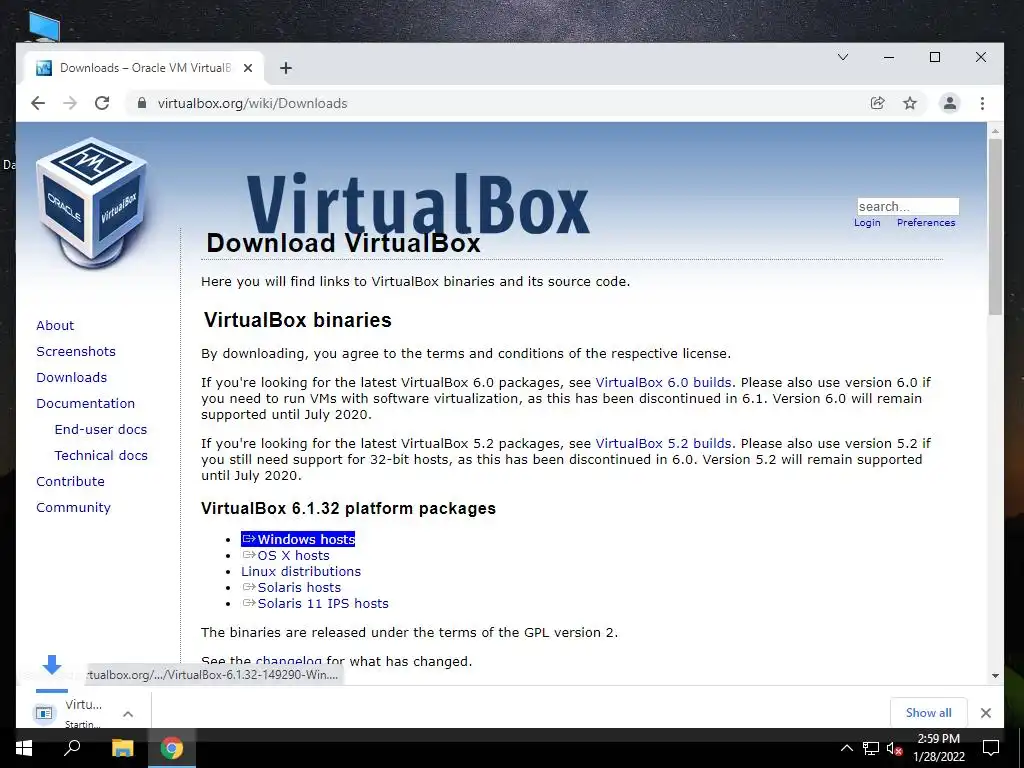Click the Chrome taskbar icon
The image size is (1024, 768).
(172, 748)
